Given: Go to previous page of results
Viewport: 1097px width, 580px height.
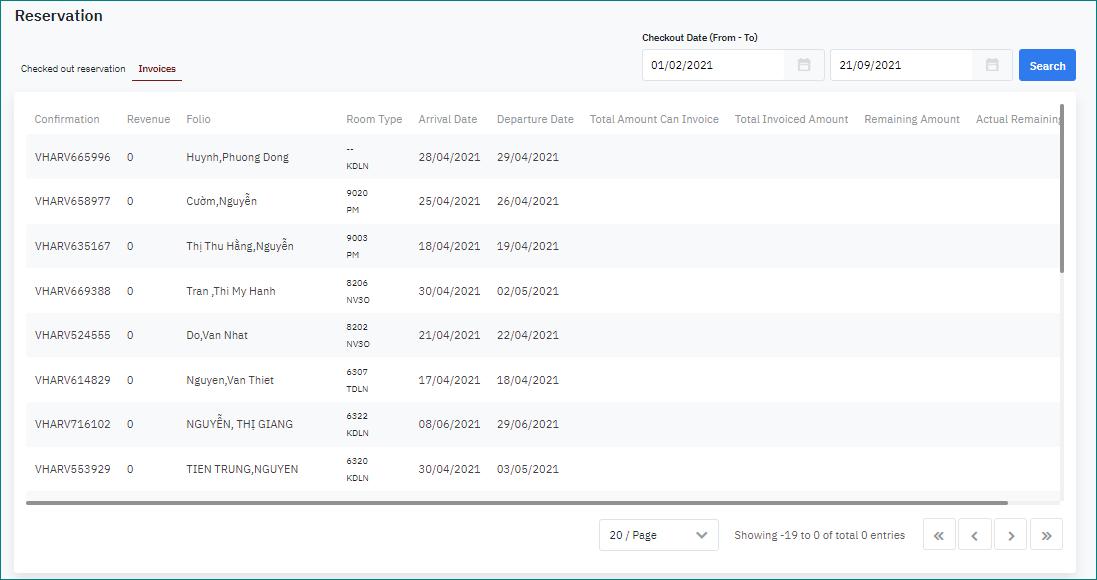Looking at the screenshot, I should click(974, 535).
